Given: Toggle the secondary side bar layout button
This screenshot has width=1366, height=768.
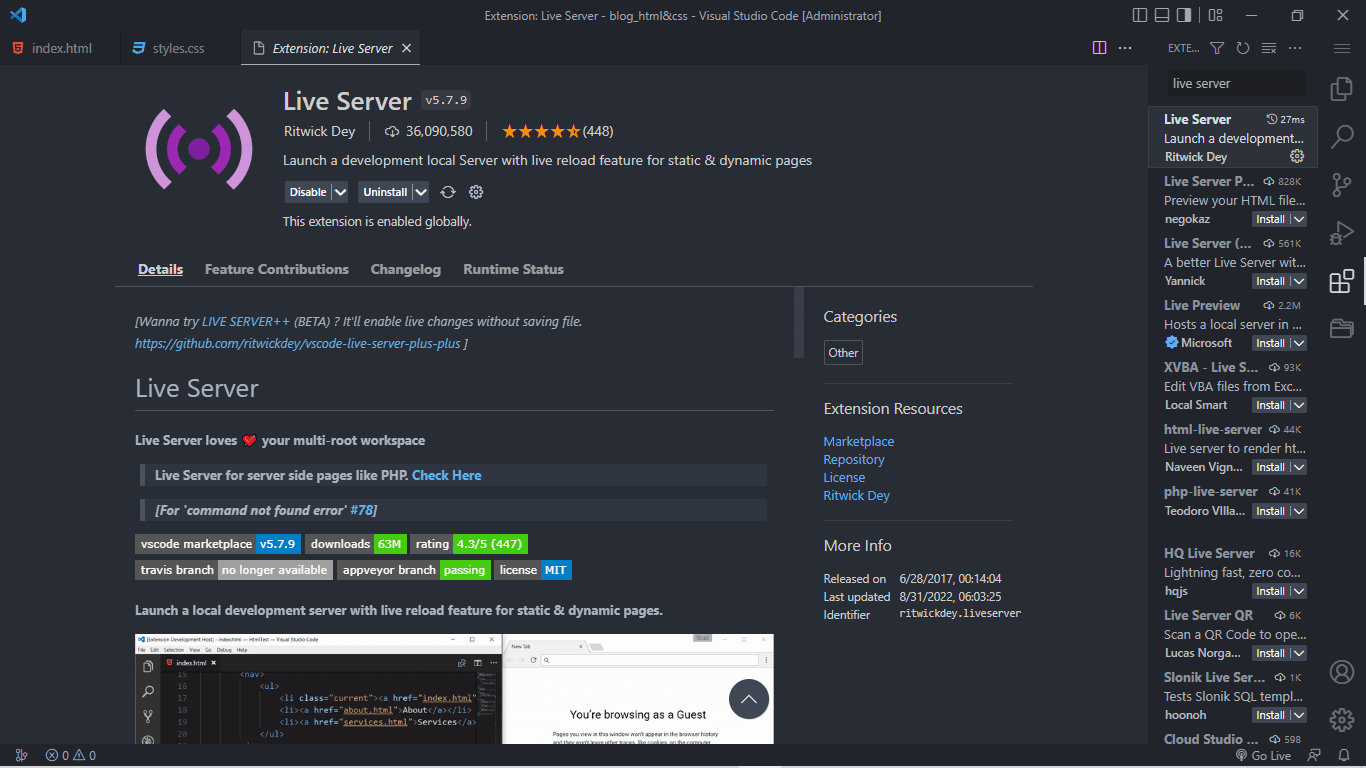Looking at the screenshot, I should [x=1184, y=15].
